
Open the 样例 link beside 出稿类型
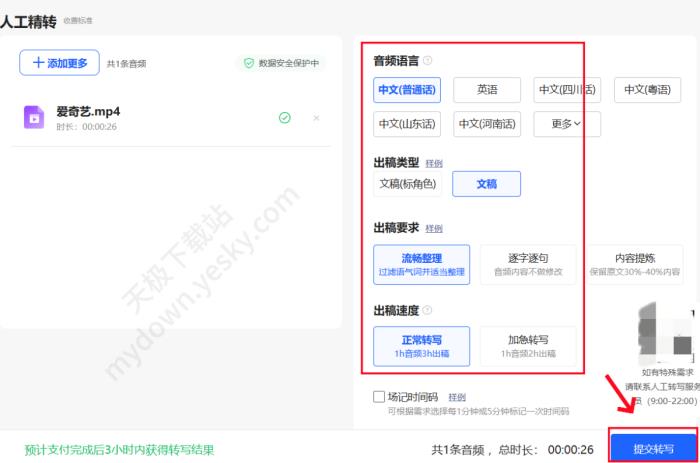pyautogui.click(x=433, y=163)
